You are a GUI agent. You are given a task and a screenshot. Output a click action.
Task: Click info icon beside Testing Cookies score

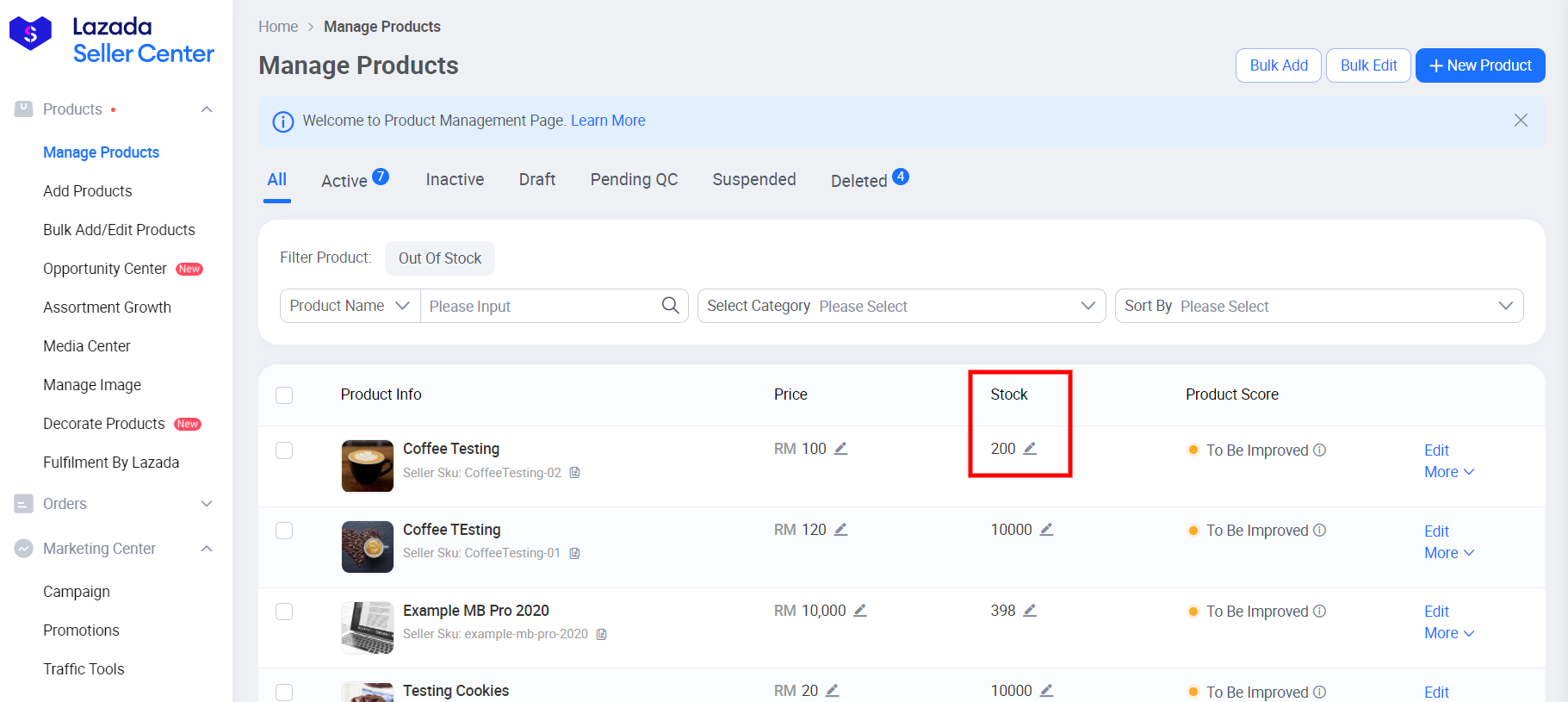click(x=1319, y=692)
